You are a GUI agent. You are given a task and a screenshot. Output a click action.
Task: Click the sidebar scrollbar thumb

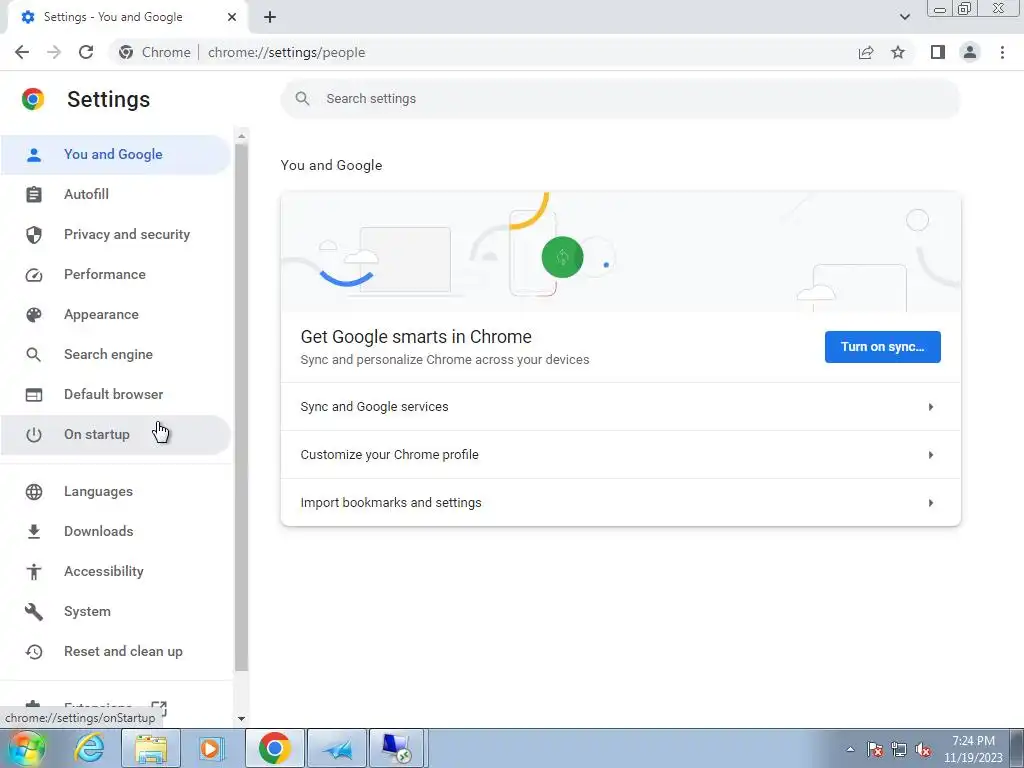241,408
